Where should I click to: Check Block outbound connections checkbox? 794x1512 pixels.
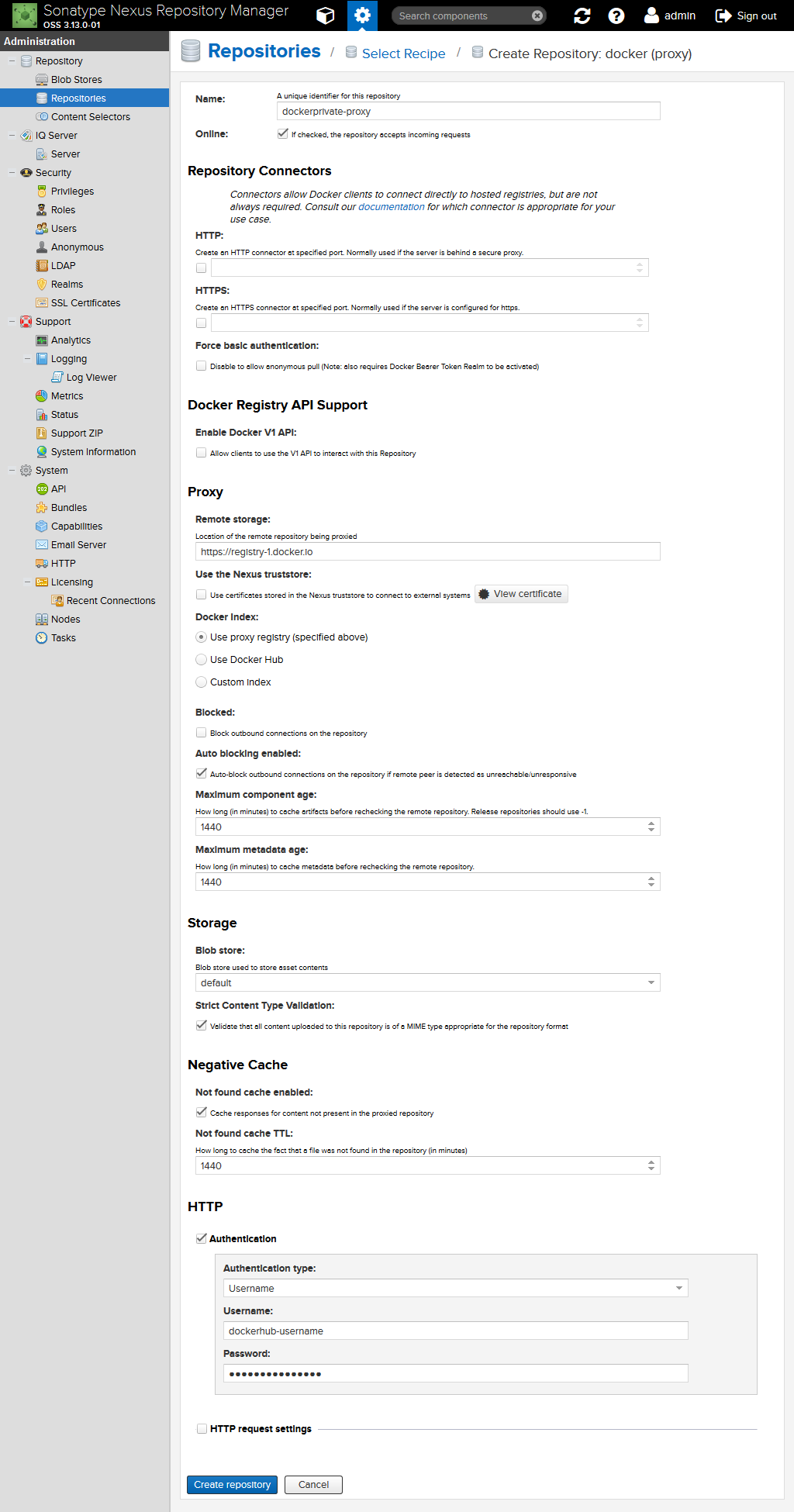201,733
